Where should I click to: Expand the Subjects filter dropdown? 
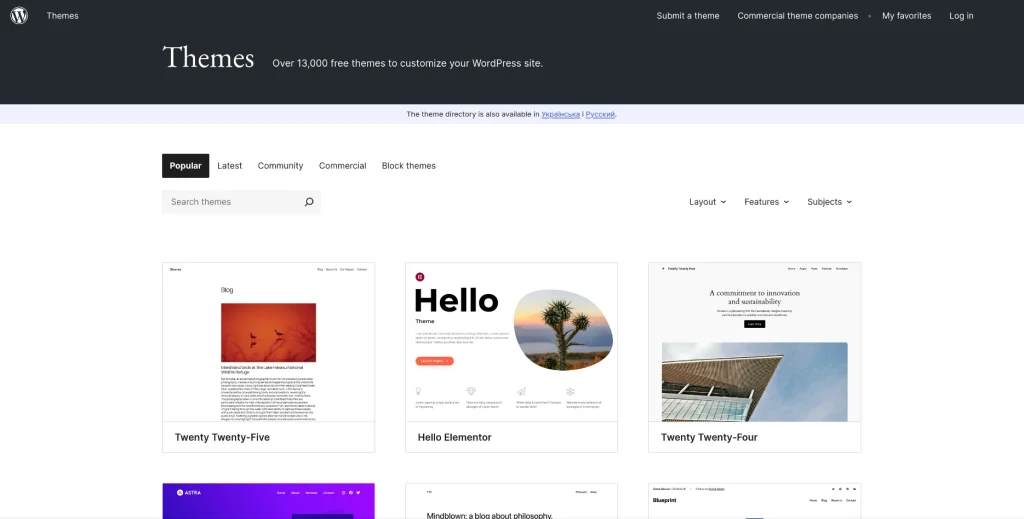click(829, 202)
